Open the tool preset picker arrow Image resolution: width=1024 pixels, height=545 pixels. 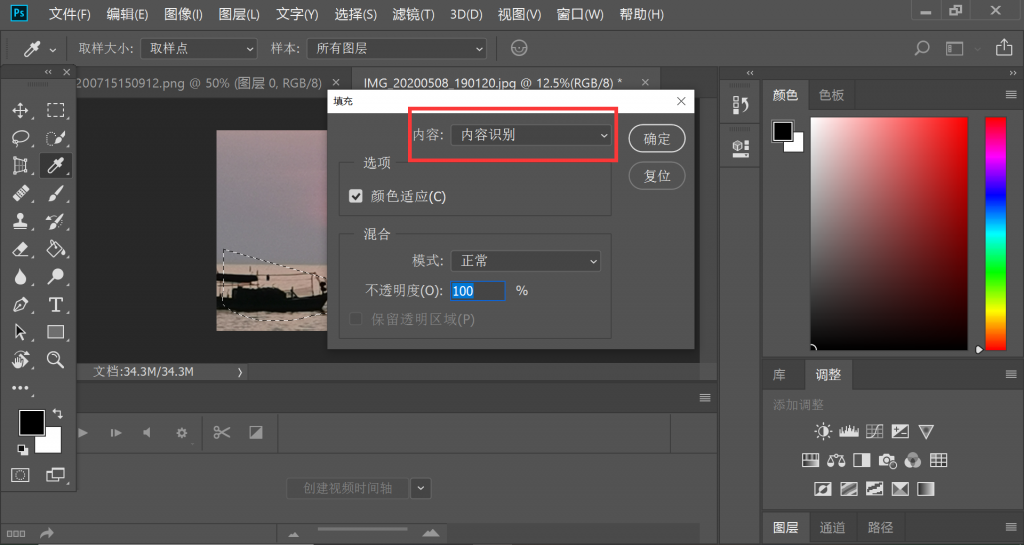point(53,50)
